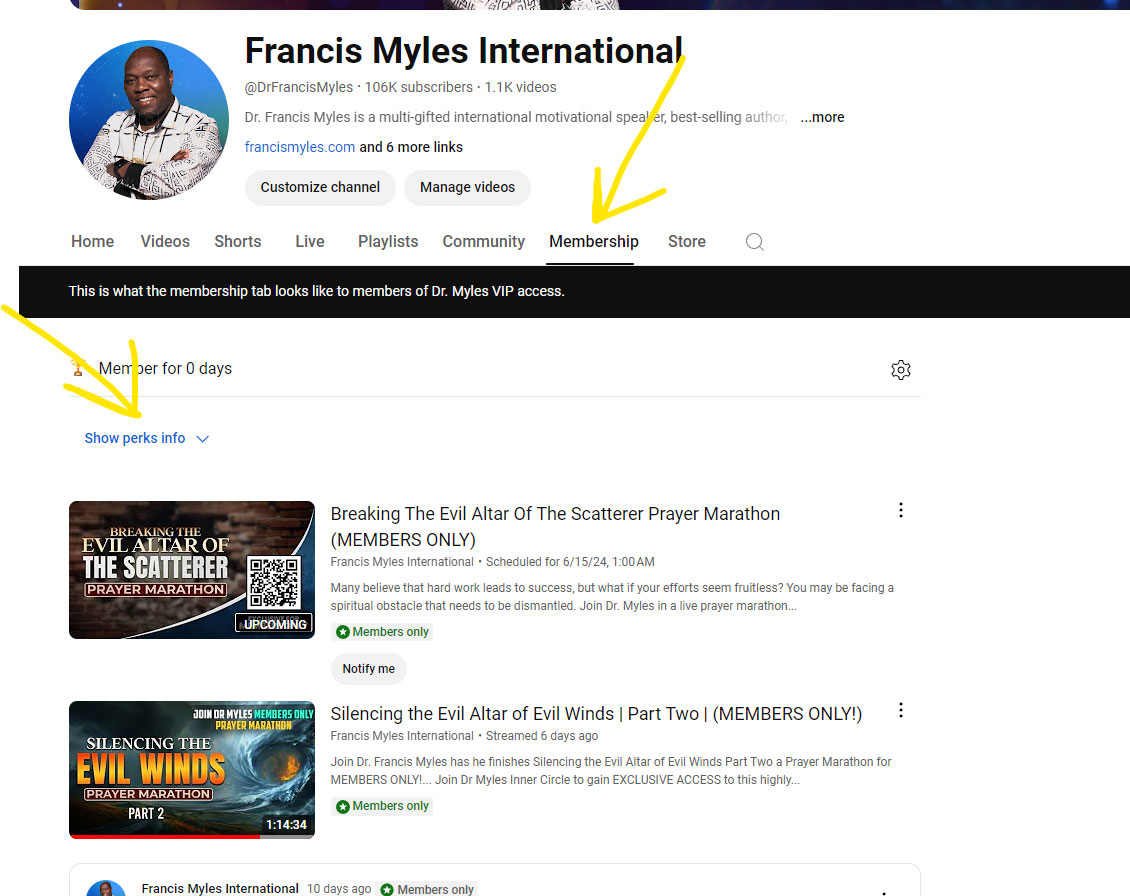This screenshot has width=1130, height=896.
Task: Switch to the Community tab
Action: (x=484, y=241)
